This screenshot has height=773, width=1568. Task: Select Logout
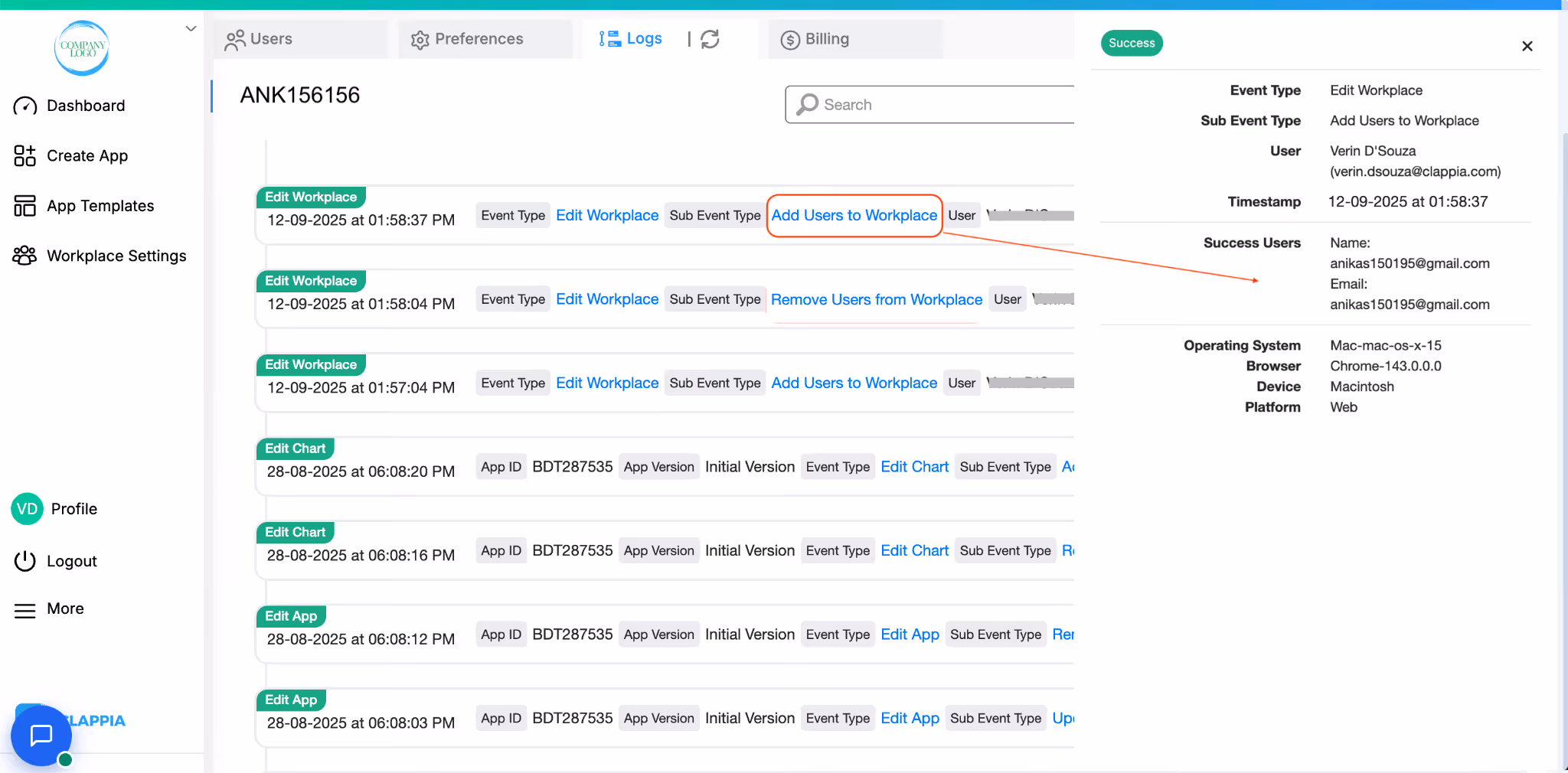point(72,561)
